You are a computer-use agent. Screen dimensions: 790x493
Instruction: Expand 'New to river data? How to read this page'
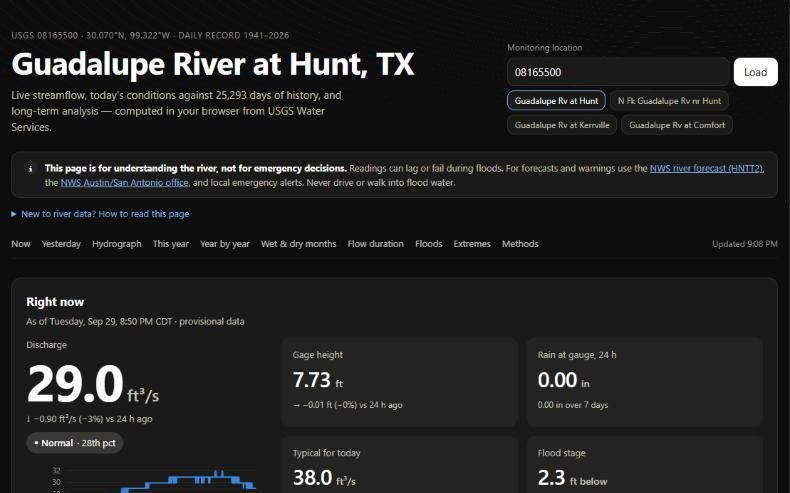coord(100,214)
